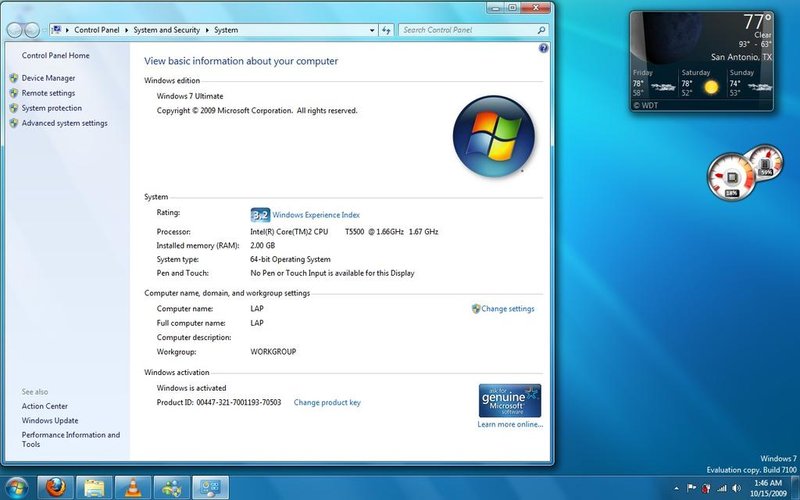Expand arrow after Control Panel breadcrumb

pyautogui.click(x=127, y=30)
